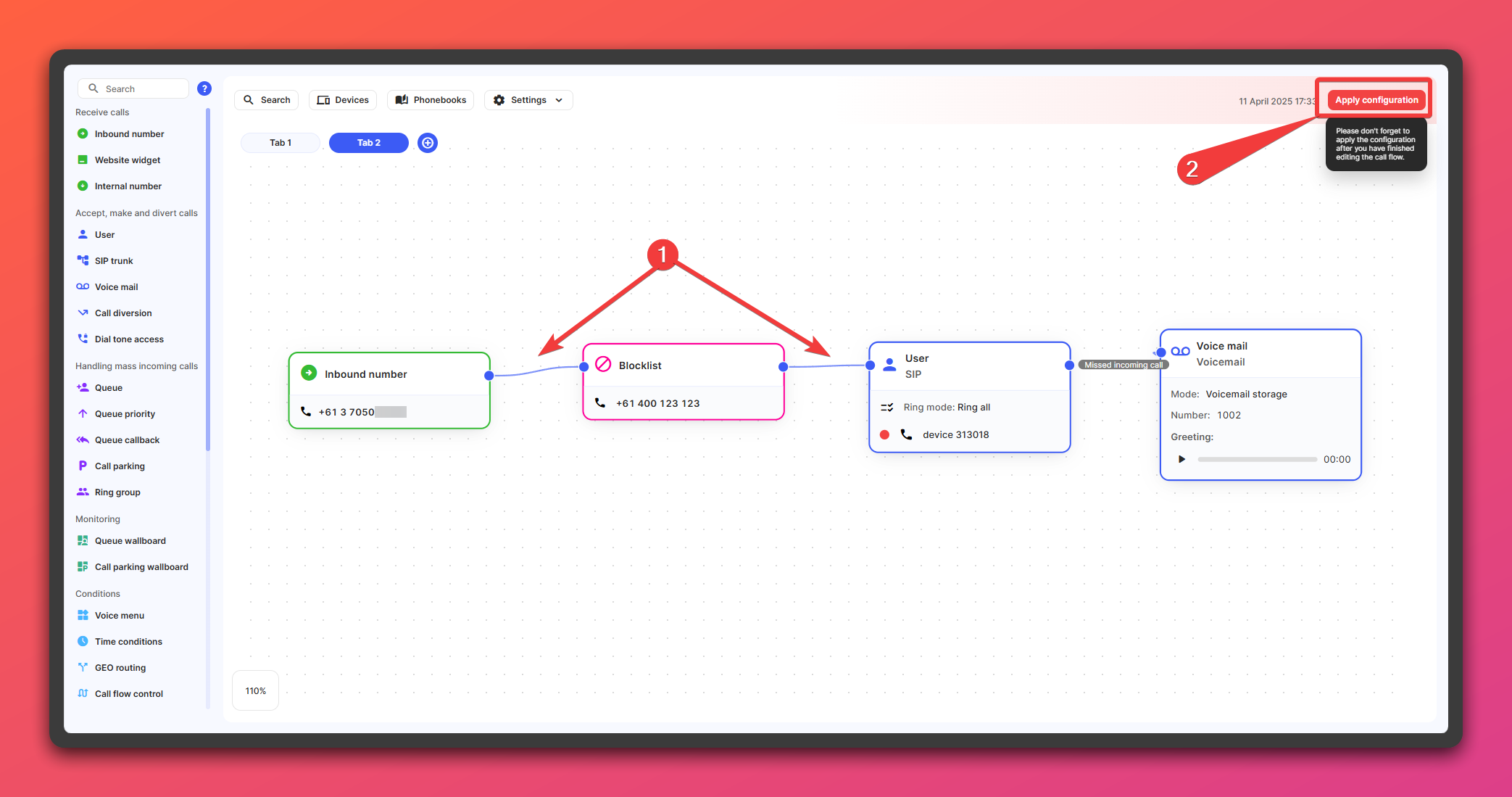Click device 313018 in the User node
This screenshot has width=1512, height=797.
[955, 434]
